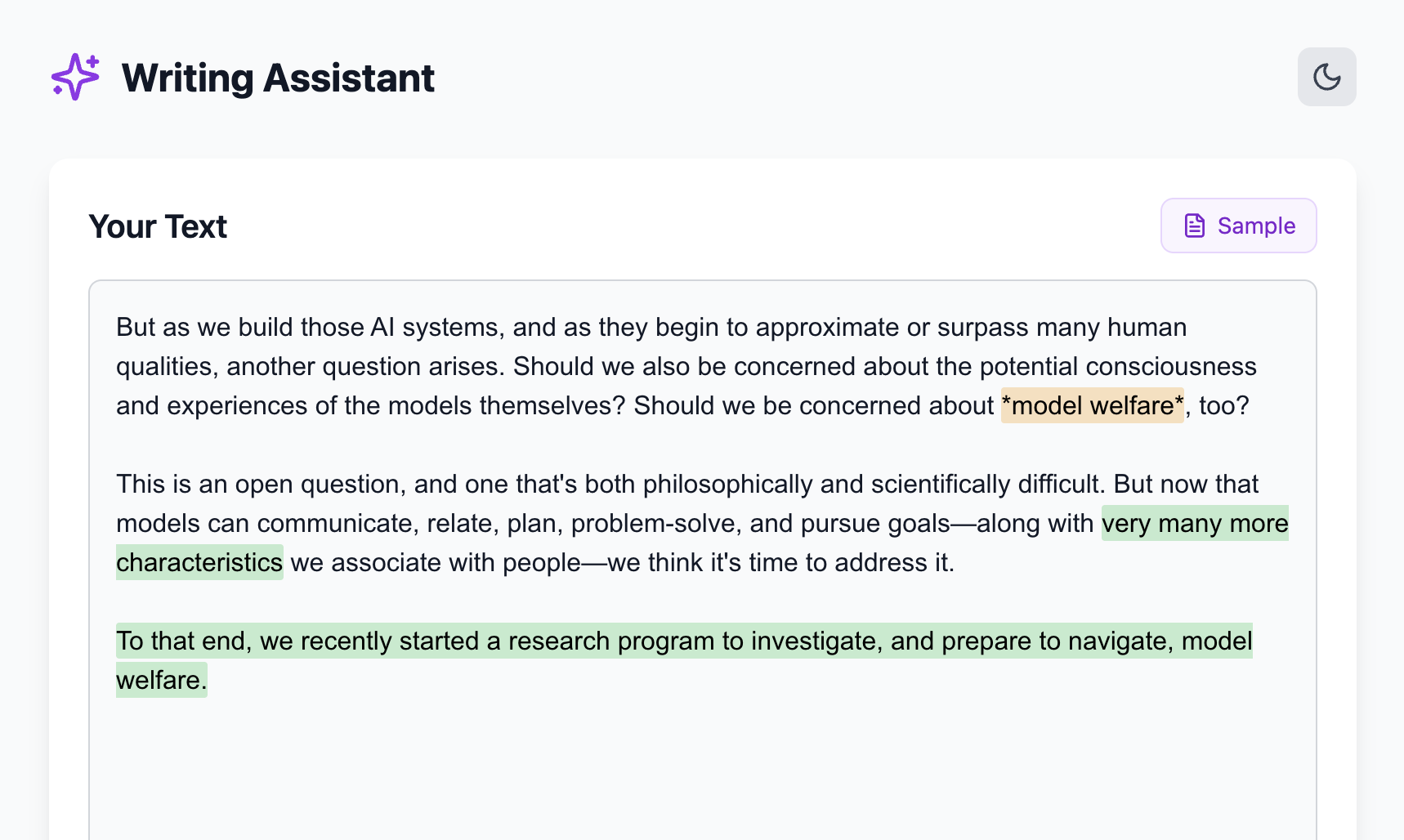This screenshot has height=840, width=1404.
Task: Toggle dark mode with the moon button
Action: coord(1326,77)
